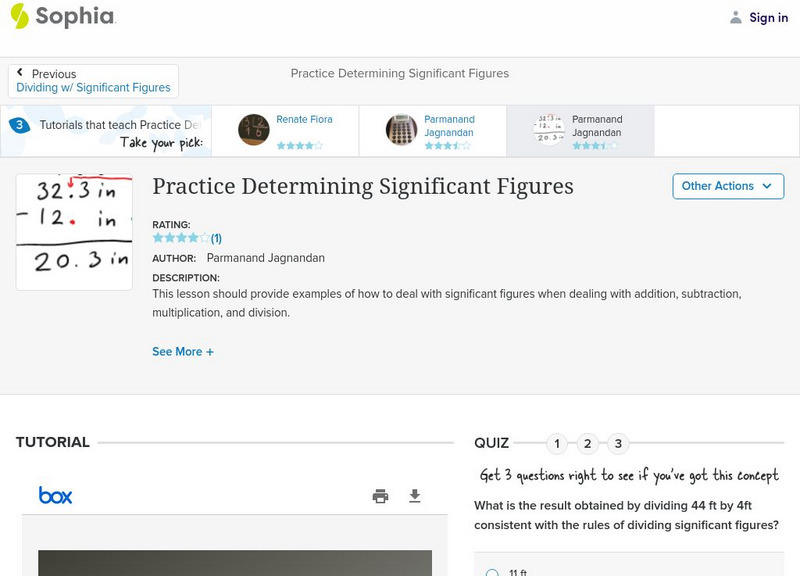Click the blue tutorials count badge showing 3
The image size is (800, 576).
[x=22, y=124]
